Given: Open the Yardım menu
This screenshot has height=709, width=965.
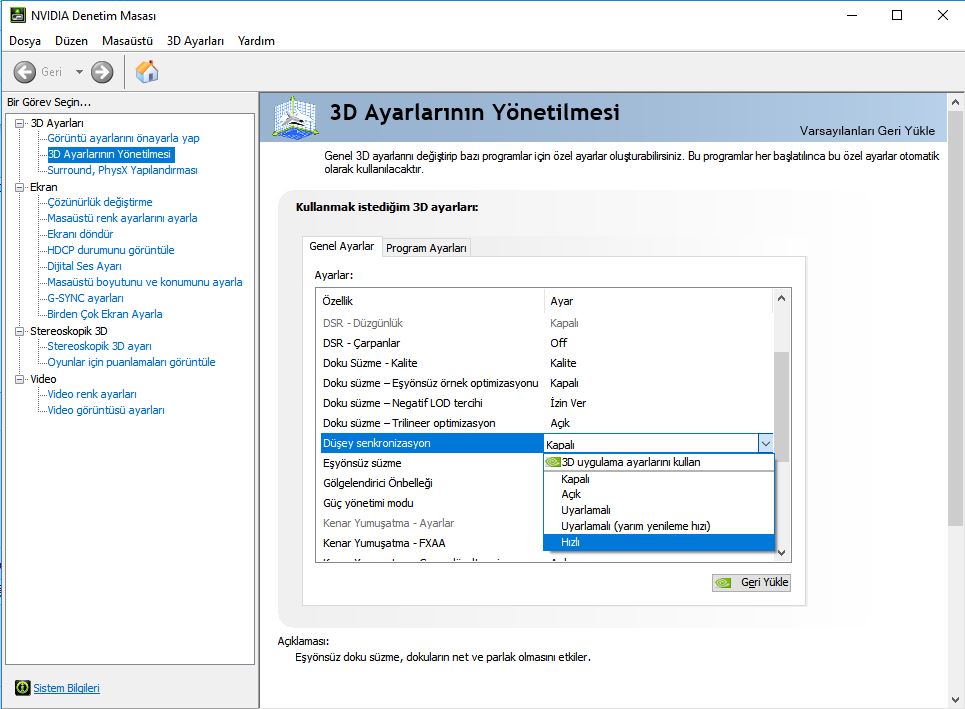Looking at the screenshot, I should pos(256,41).
